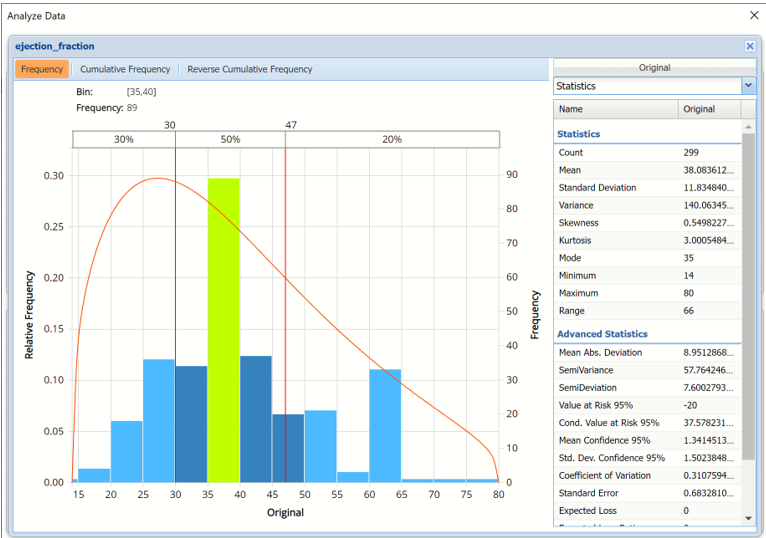Screen dimensions: 766x538
Task: Expand the Statistics dropdown arrow
Action: coord(748,86)
